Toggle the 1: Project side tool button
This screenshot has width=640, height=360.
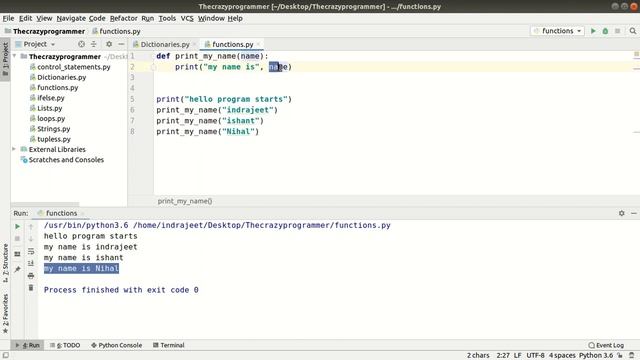coord(5,59)
